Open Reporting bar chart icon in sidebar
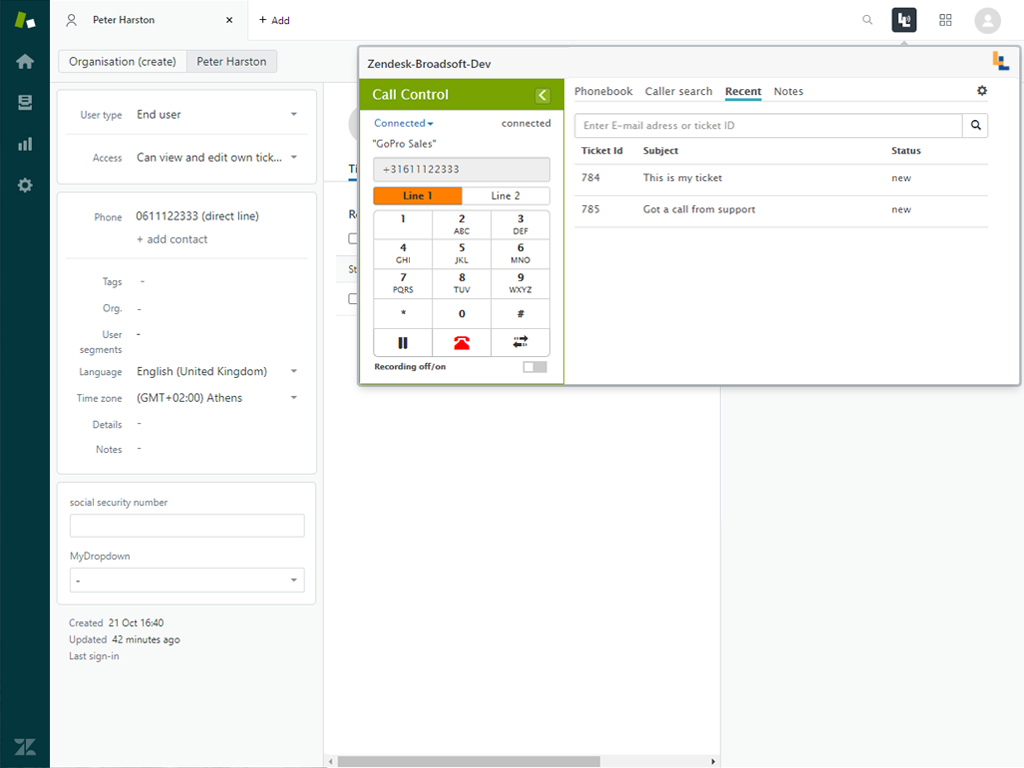 [x=25, y=144]
